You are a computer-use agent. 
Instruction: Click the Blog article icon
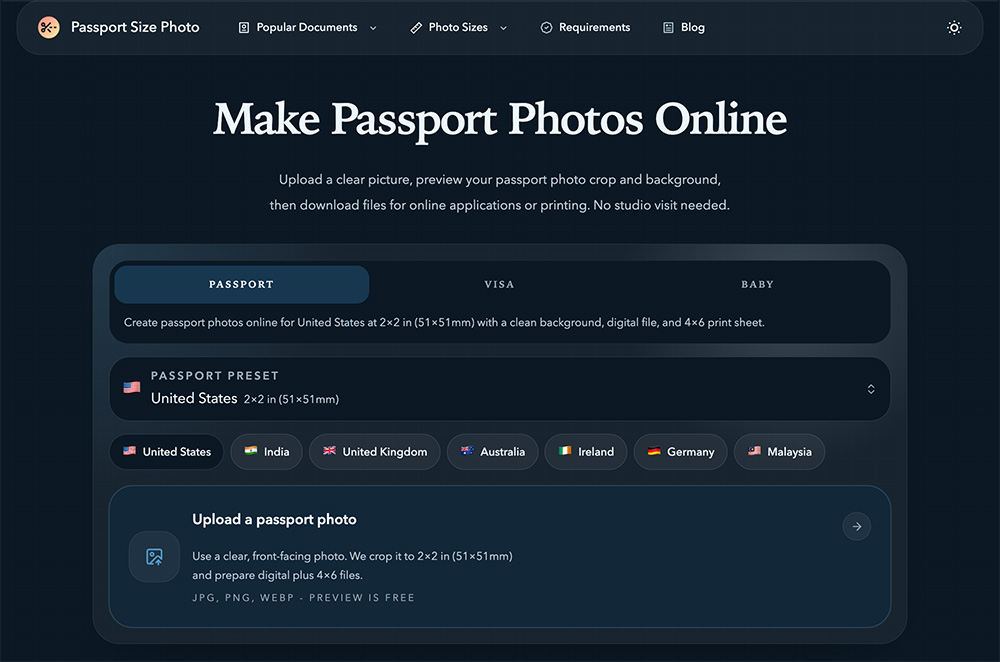tap(668, 27)
